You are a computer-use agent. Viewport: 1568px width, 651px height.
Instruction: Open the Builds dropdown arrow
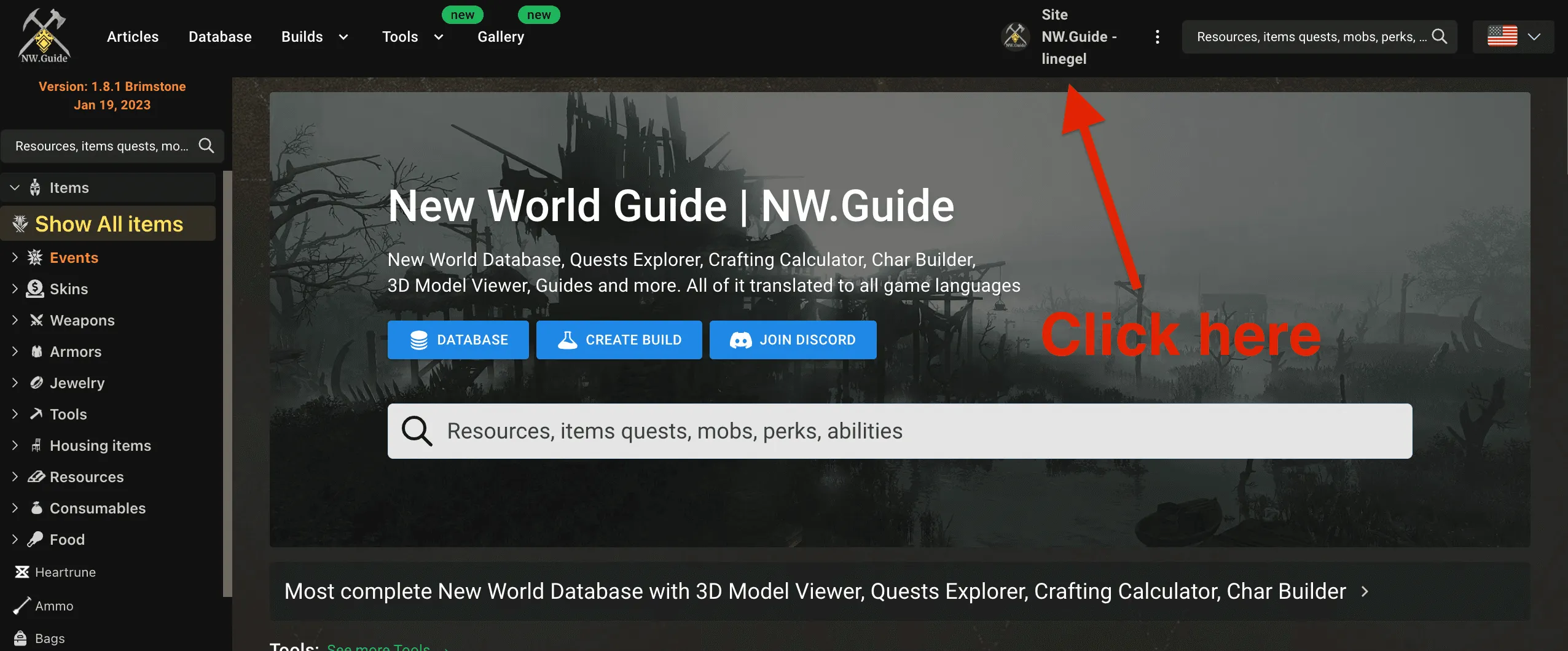[343, 37]
